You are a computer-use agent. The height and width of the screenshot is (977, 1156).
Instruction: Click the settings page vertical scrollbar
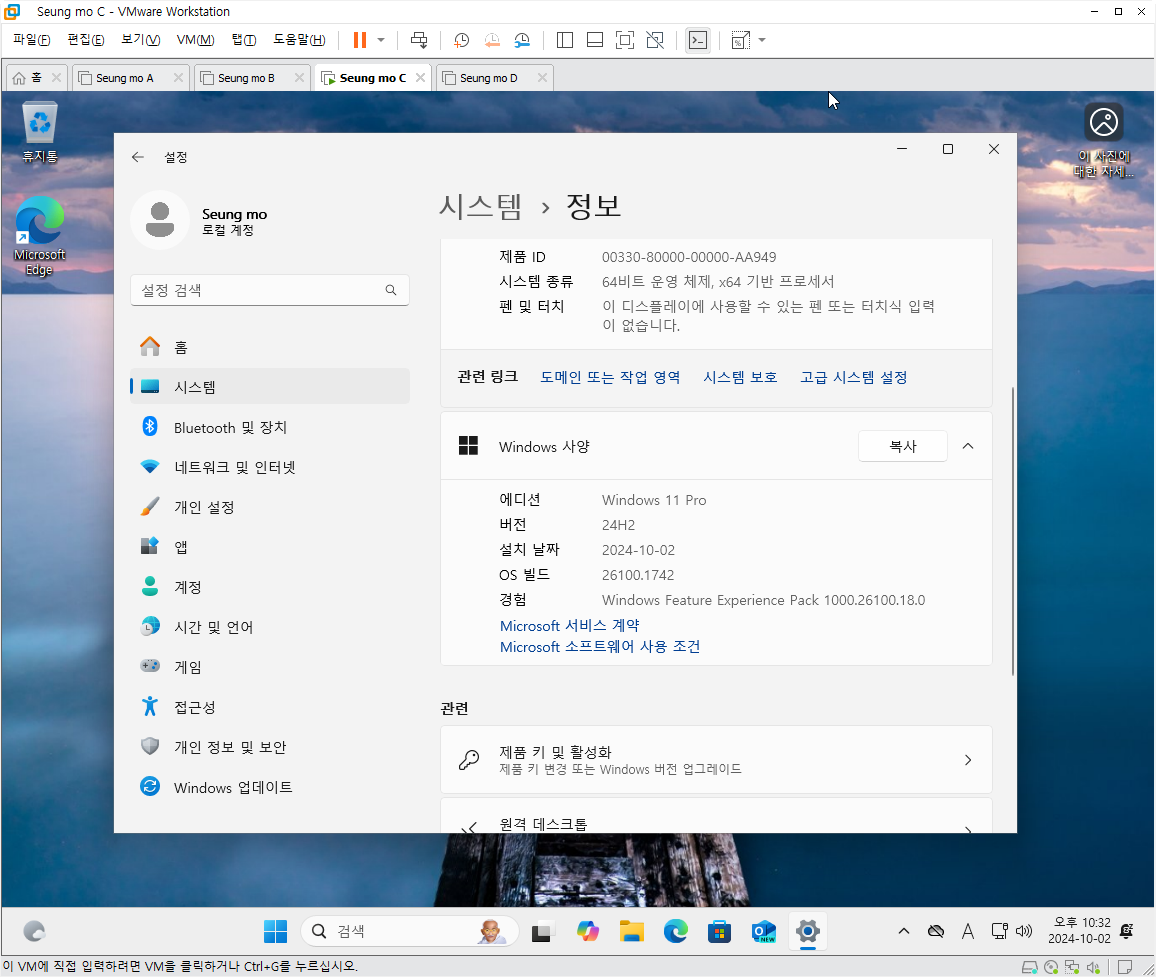pyautogui.click(x=1013, y=531)
